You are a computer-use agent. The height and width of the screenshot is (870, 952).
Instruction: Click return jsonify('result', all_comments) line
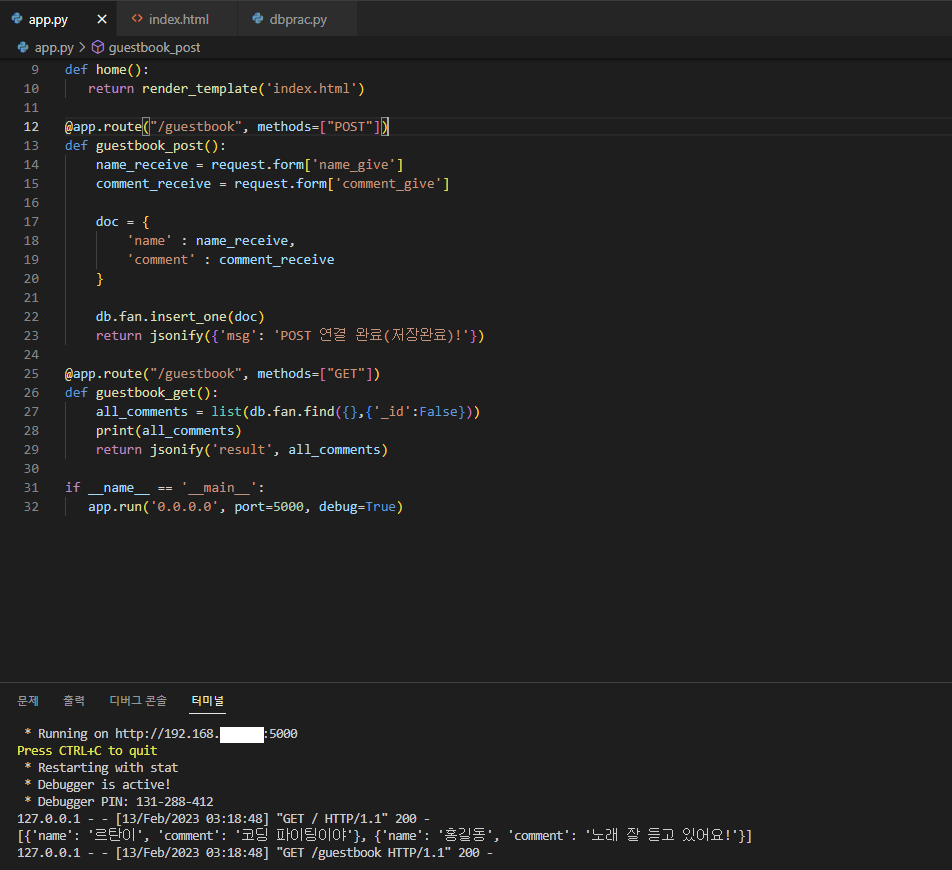click(242, 449)
